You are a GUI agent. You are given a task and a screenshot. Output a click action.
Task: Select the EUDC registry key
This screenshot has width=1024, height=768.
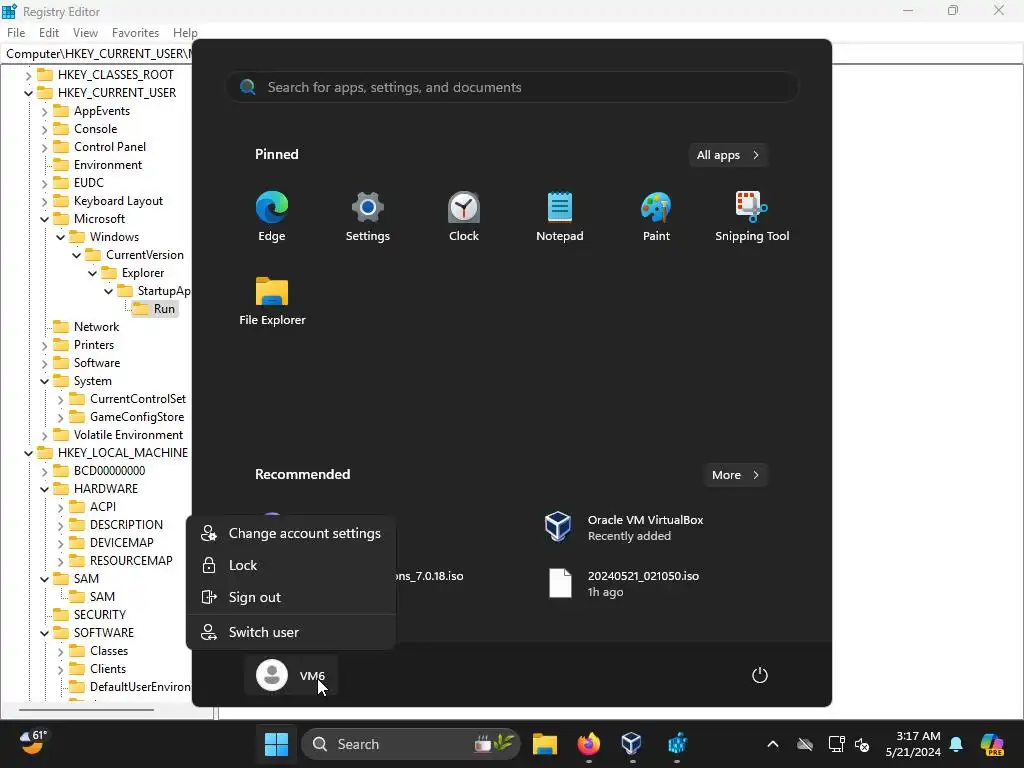point(88,183)
